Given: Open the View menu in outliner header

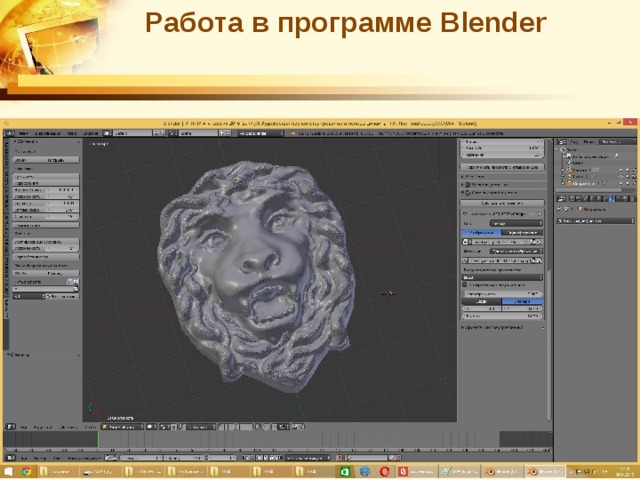Looking at the screenshot, I should (x=574, y=142).
